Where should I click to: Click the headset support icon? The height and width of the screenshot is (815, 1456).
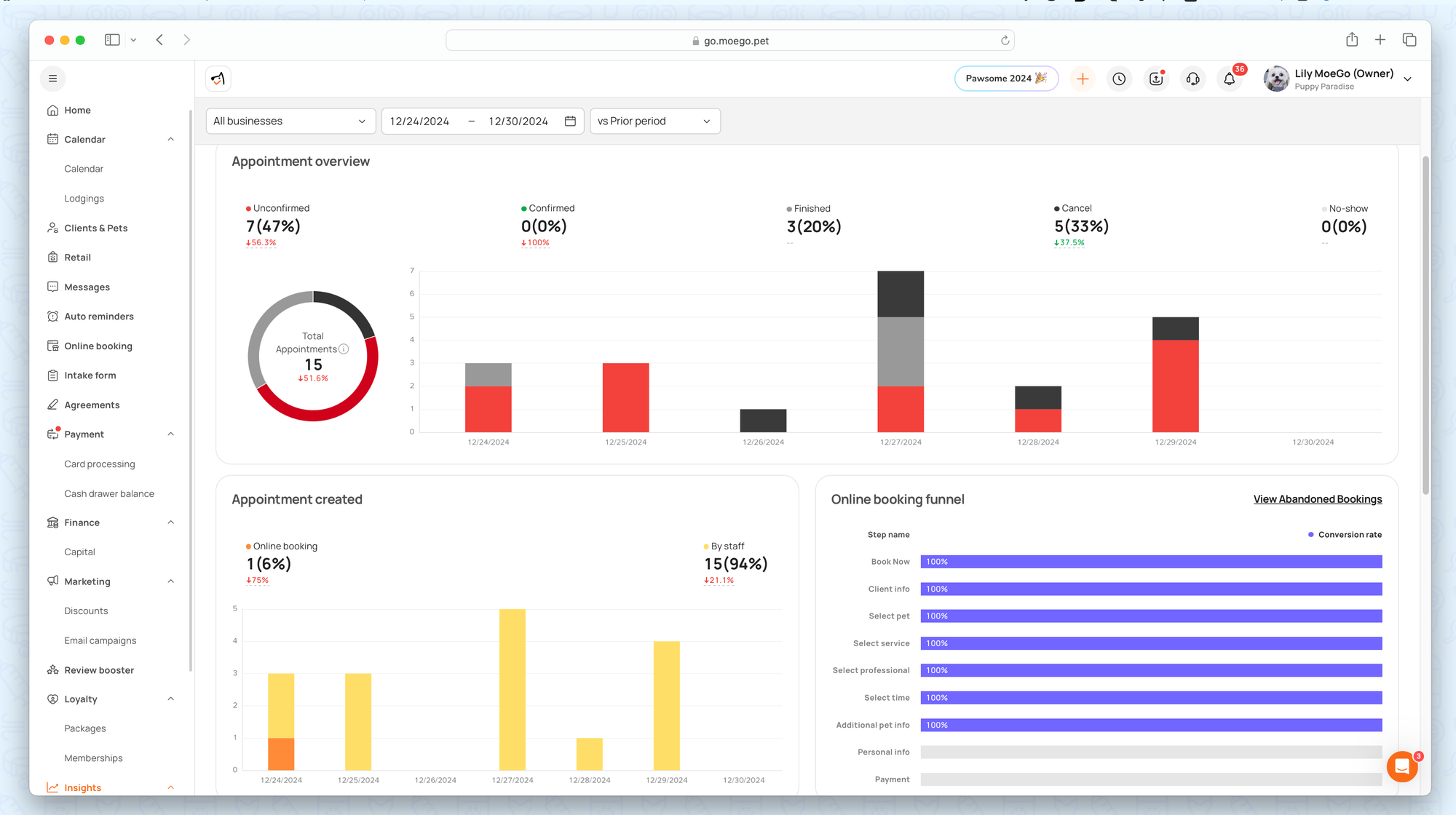1192,79
